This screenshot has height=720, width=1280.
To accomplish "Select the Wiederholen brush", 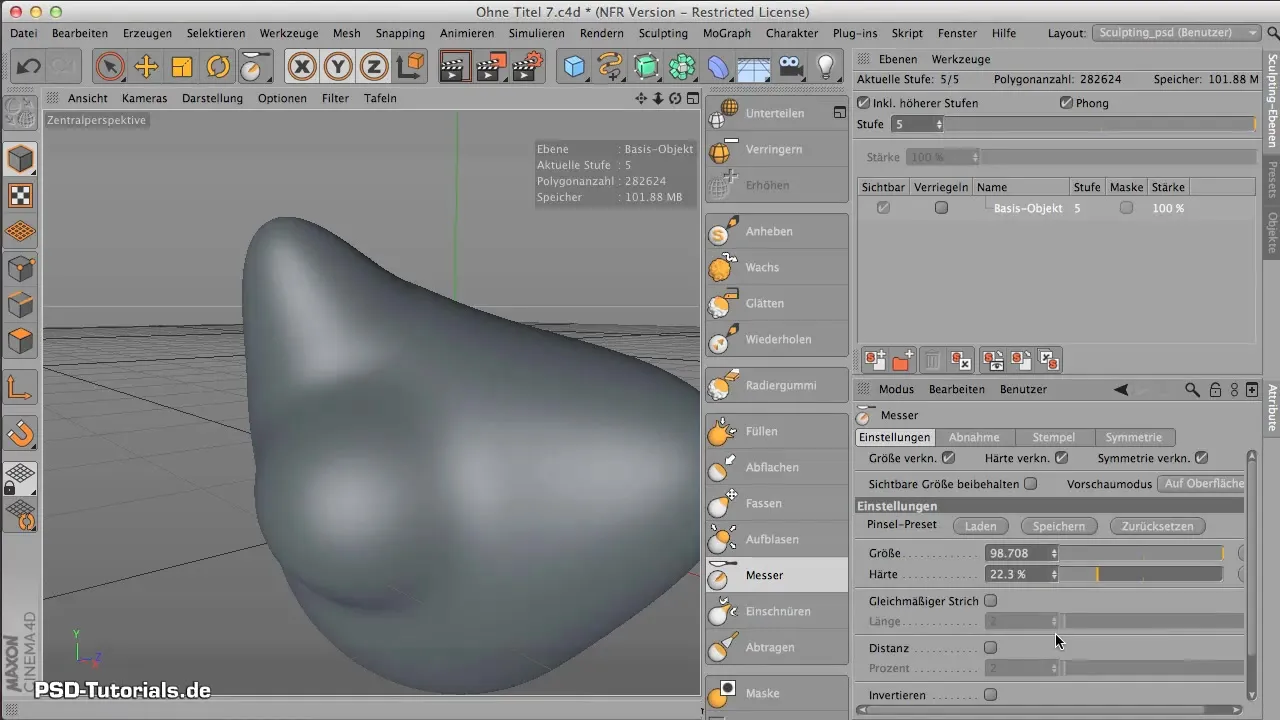I will click(x=776, y=339).
